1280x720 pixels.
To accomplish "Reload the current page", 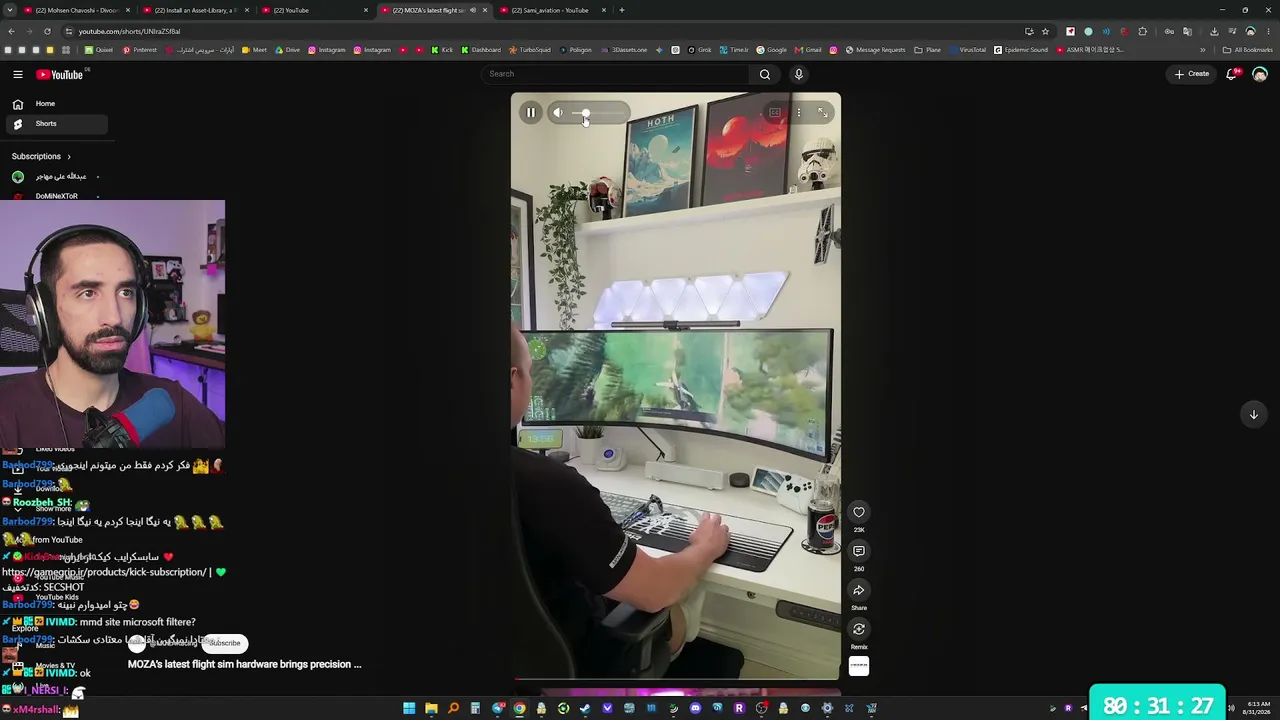I will (x=47, y=31).
